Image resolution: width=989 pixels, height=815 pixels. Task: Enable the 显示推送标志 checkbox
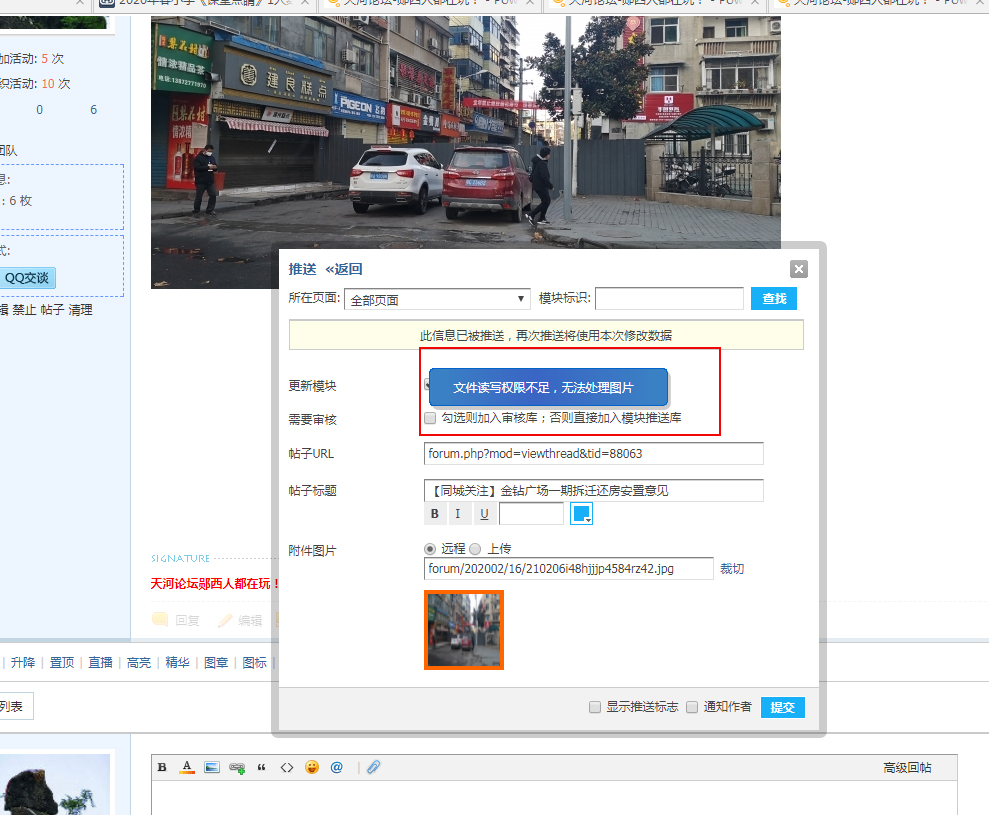(x=595, y=707)
